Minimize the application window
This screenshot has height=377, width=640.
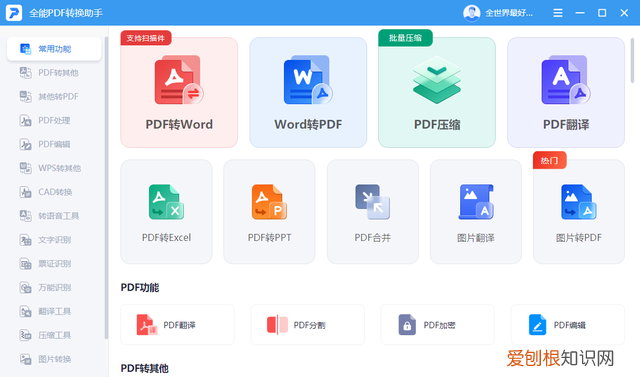click(x=580, y=13)
